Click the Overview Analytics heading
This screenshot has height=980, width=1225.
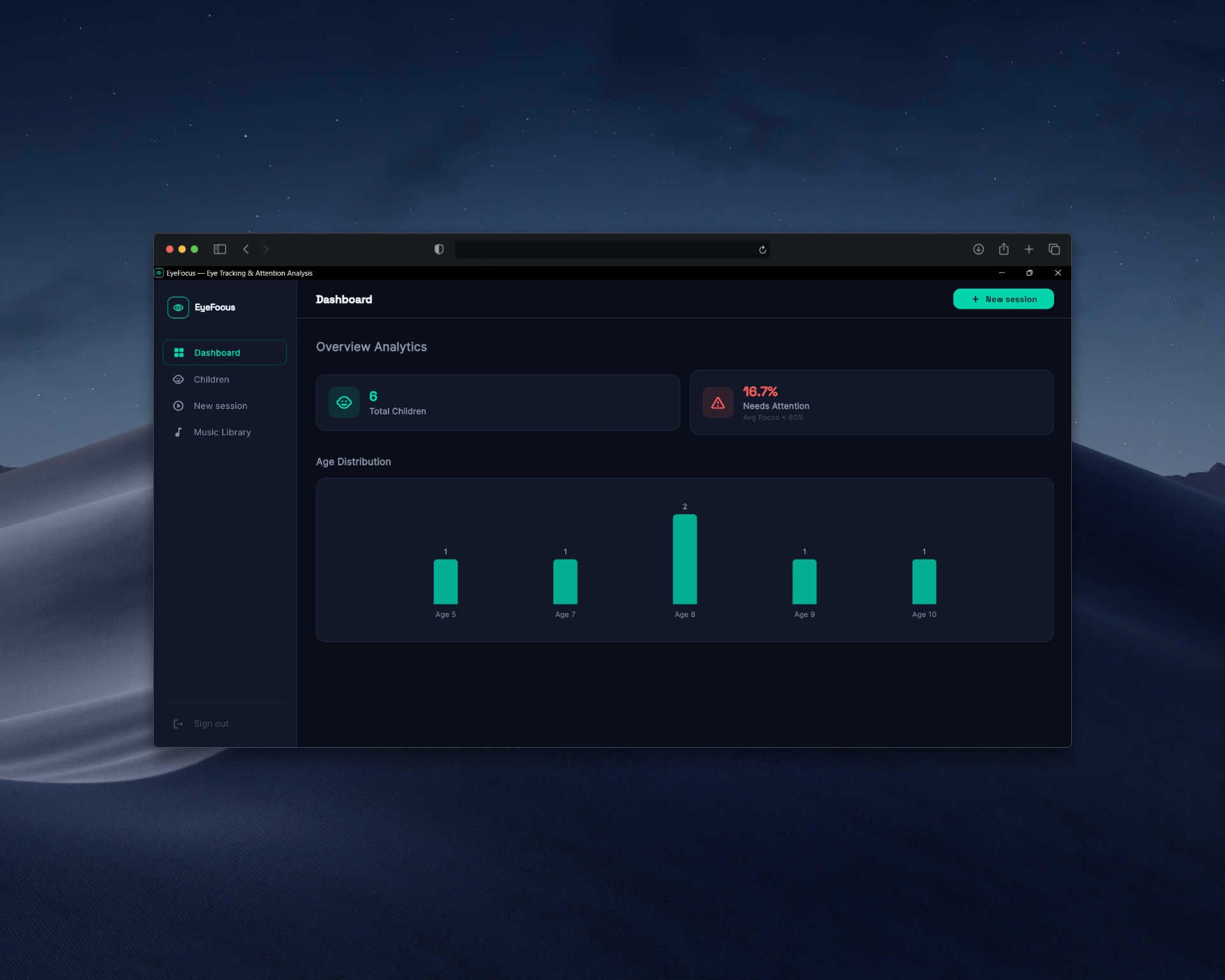click(371, 346)
